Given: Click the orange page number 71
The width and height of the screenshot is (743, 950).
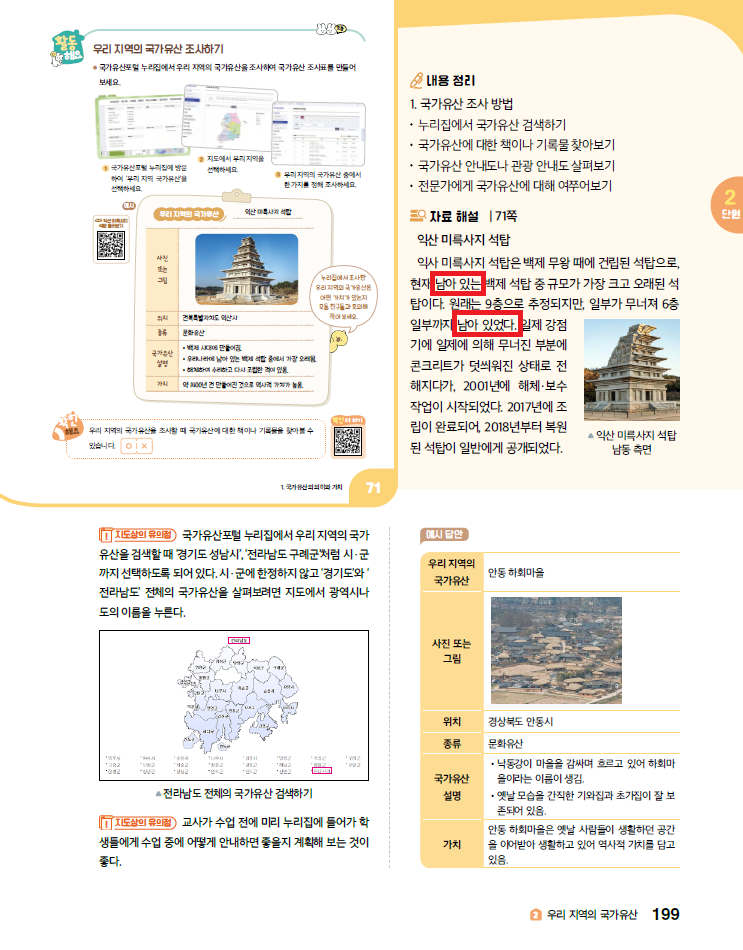Looking at the screenshot, I should click(374, 487).
